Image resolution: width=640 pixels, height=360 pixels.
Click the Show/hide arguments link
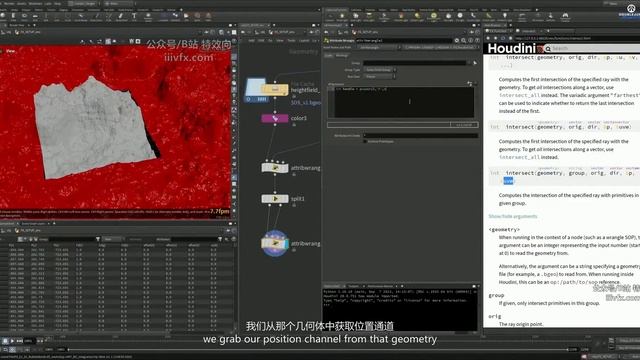point(513,216)
